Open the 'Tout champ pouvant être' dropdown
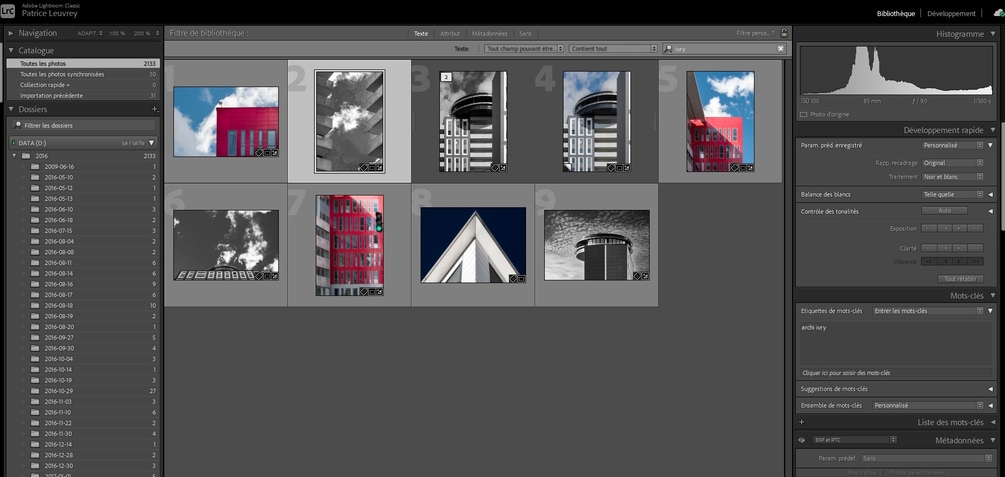This screenshot has height=477, width=1005. pyautogui.click(x=524, y=48)
